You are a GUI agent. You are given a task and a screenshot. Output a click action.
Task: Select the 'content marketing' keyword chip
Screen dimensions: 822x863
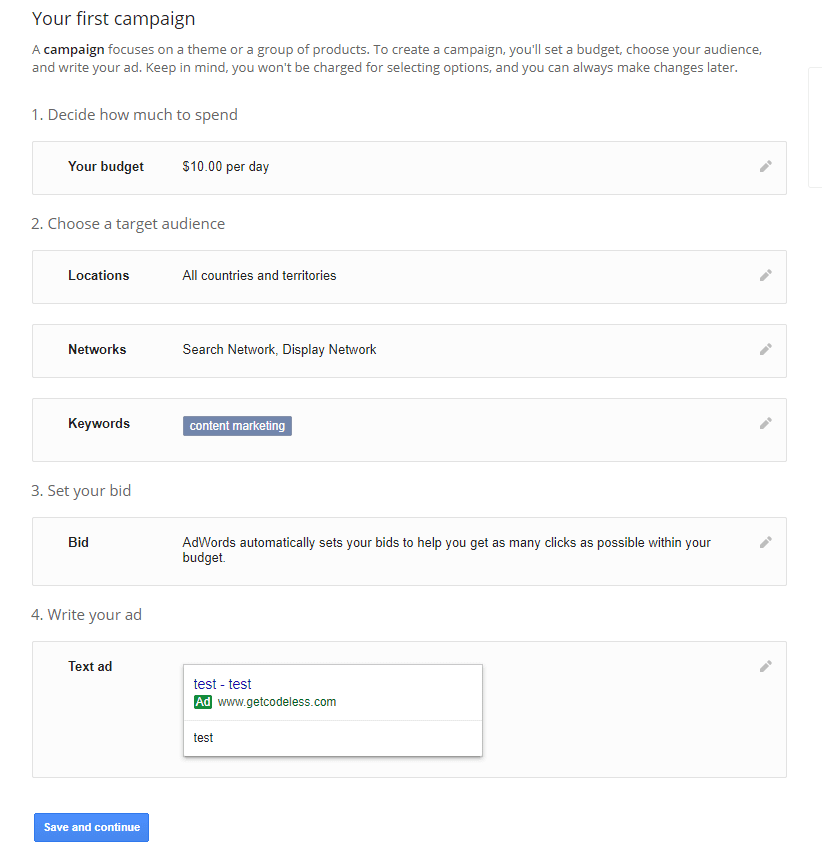click(x=237, y=425)
